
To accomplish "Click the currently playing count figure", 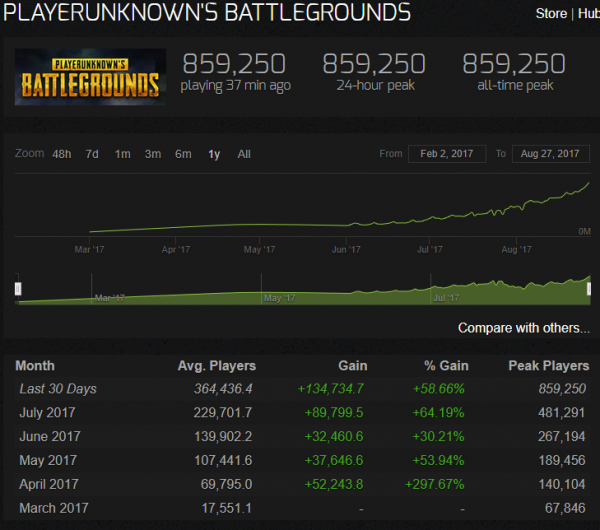I will [x=234, y=64].
